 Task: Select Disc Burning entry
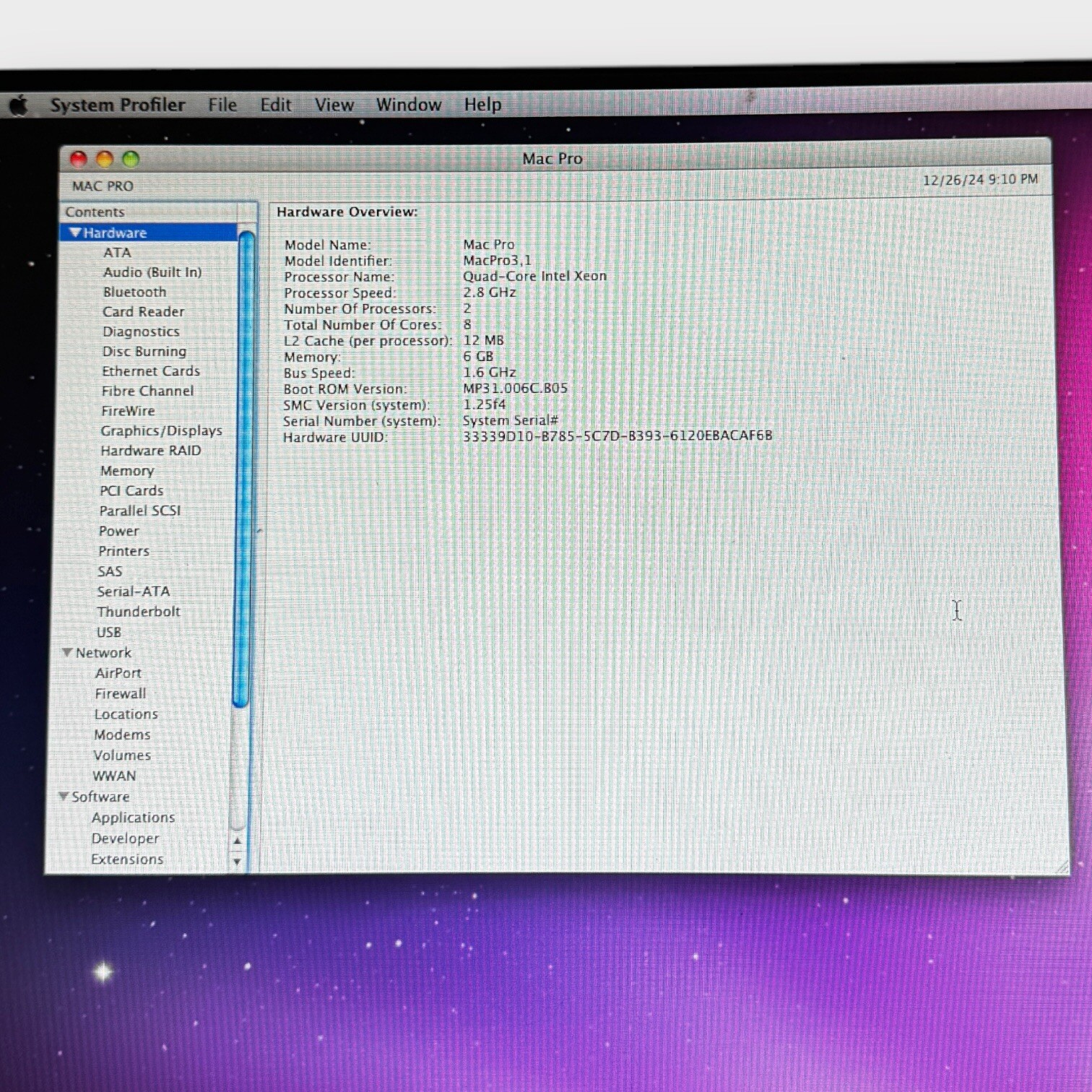point(144,351)
